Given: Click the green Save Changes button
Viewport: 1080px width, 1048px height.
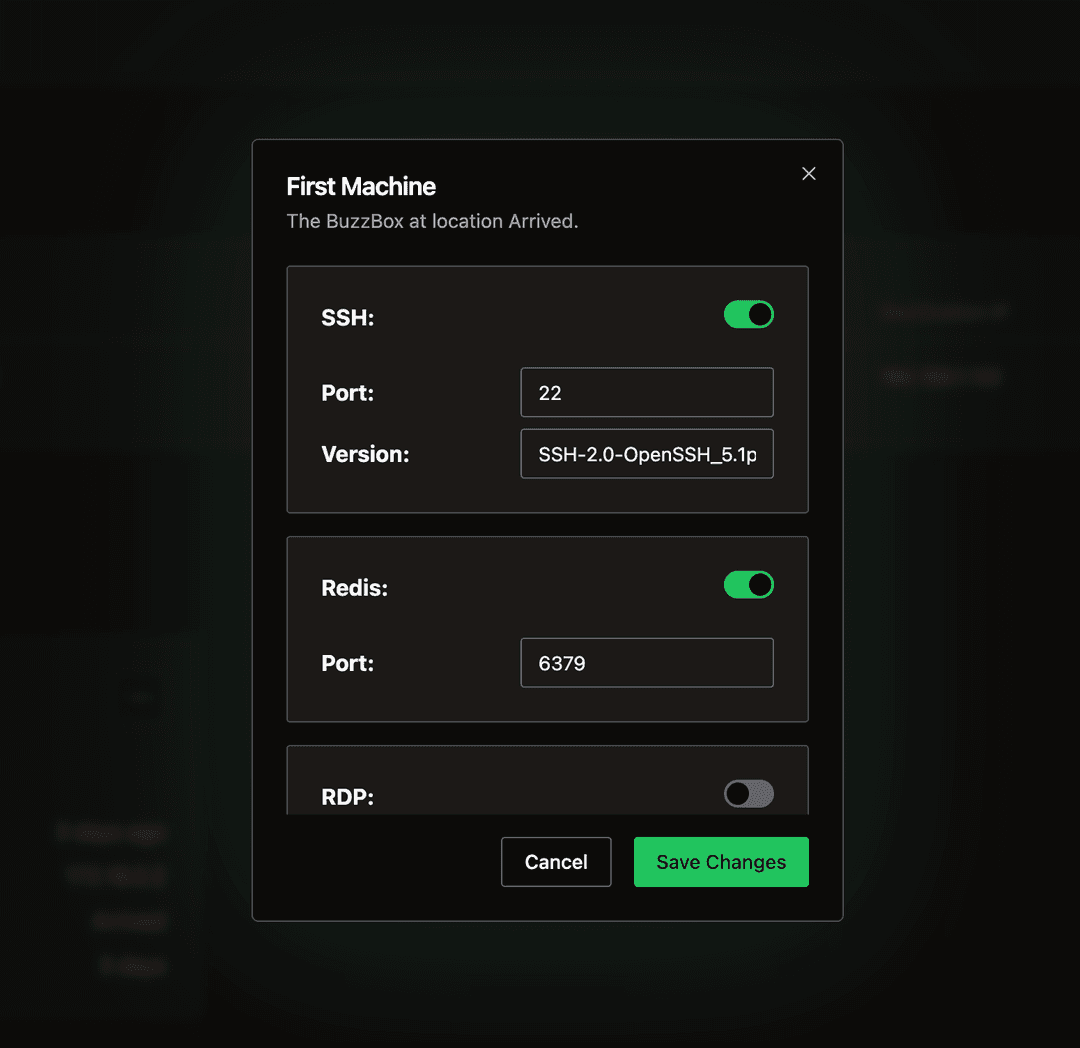Looking at the screenshot, I should (721, 862).
